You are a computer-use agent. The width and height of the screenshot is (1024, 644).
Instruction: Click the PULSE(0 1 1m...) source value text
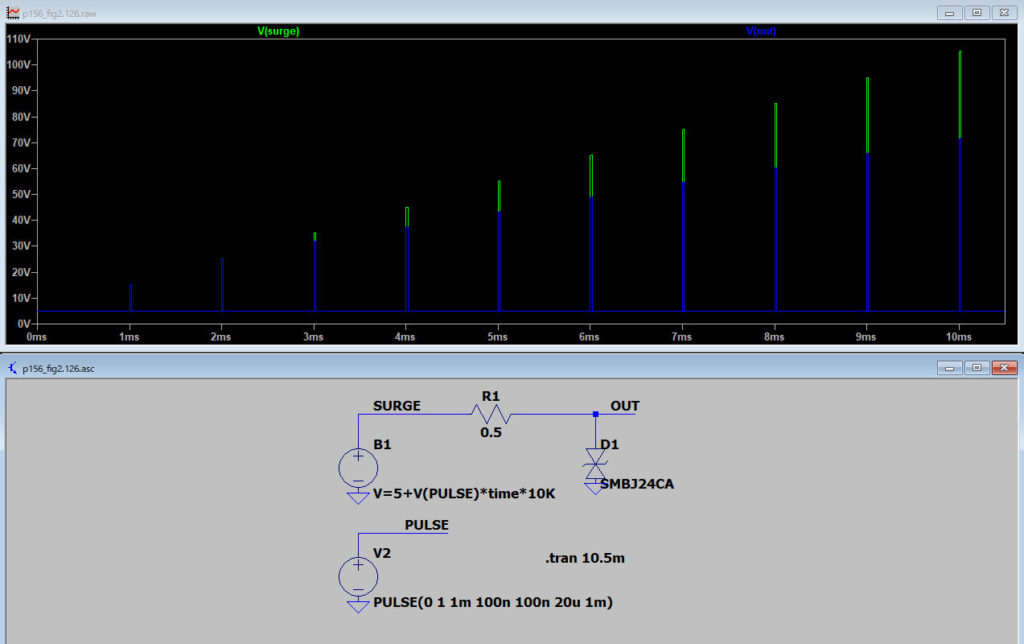point(492,603)
